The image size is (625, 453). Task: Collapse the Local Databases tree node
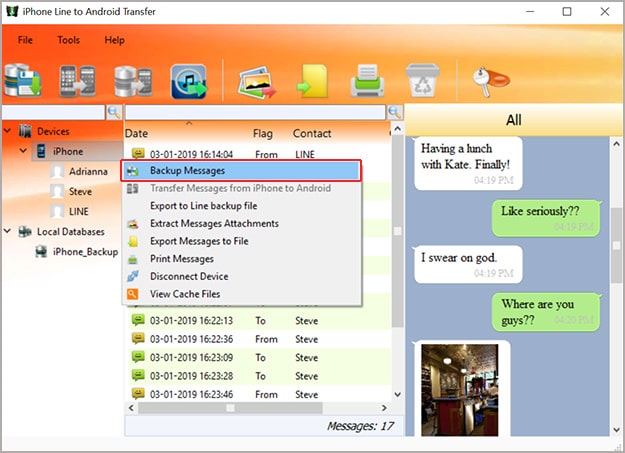point(8,231)
